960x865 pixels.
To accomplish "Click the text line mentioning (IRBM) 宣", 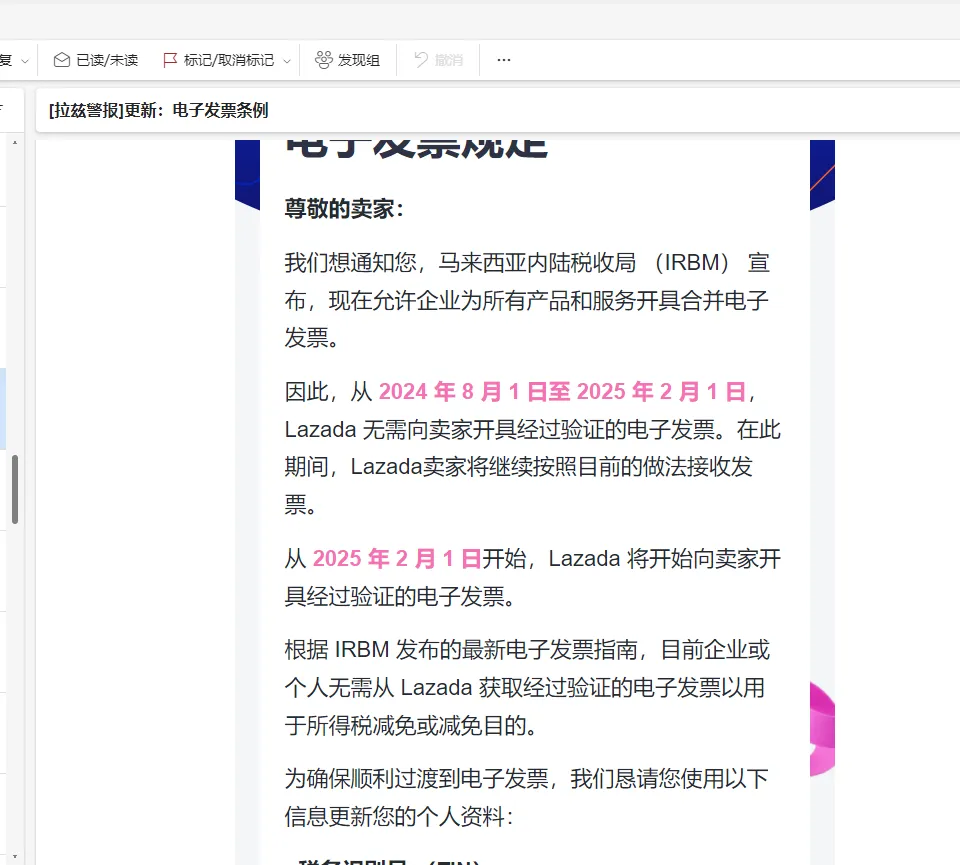I will [527, 263].
